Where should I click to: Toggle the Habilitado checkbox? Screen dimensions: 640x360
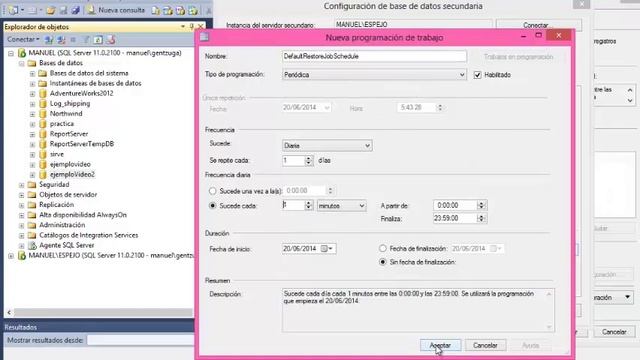point(477,75)
